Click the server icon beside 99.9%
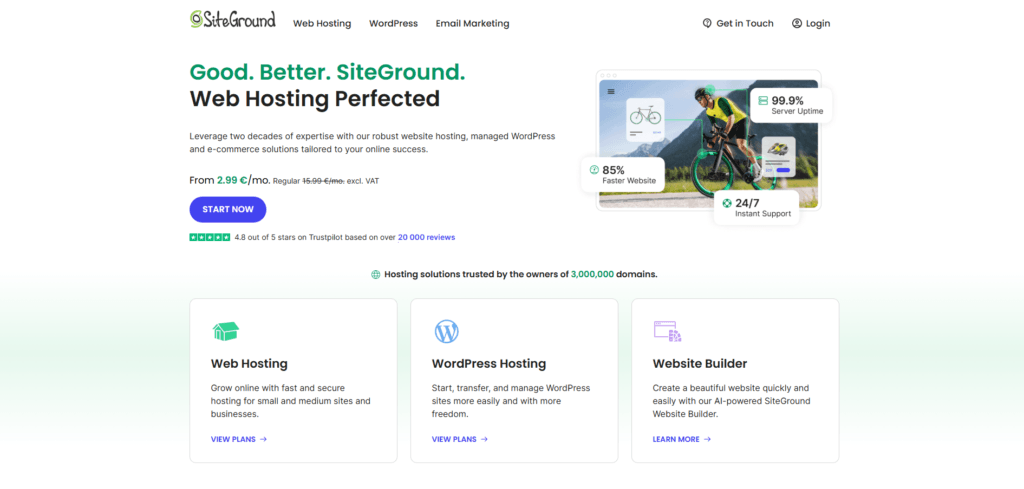Screen dimensions: 1024x489 coord(763,101)
